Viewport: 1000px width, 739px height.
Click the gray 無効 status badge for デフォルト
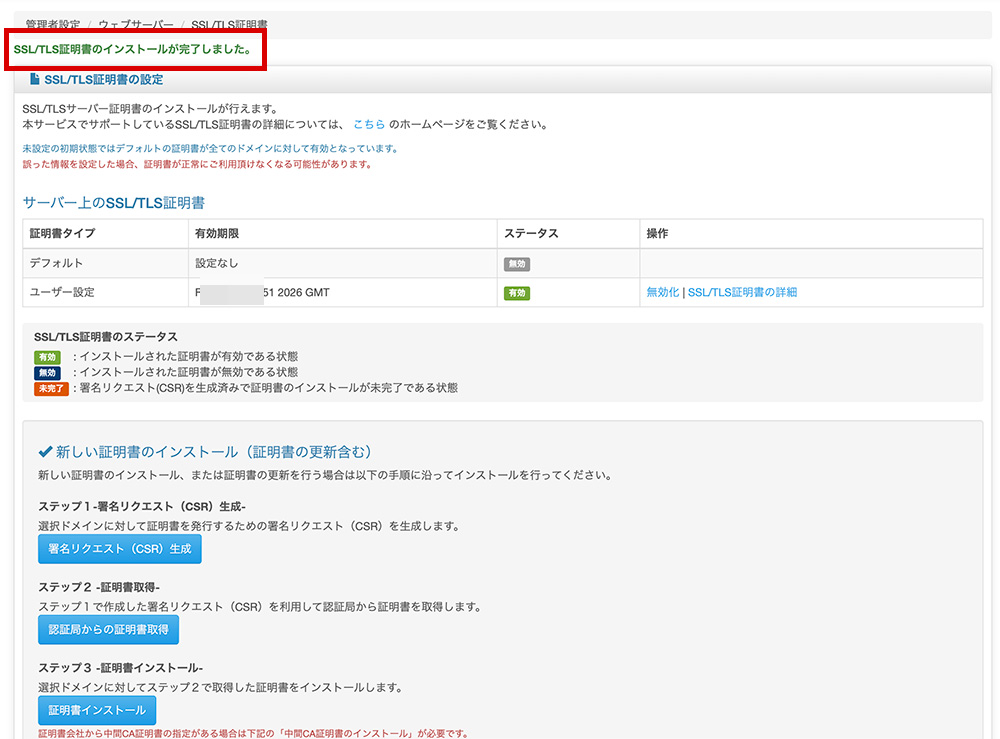pos(518,263)
